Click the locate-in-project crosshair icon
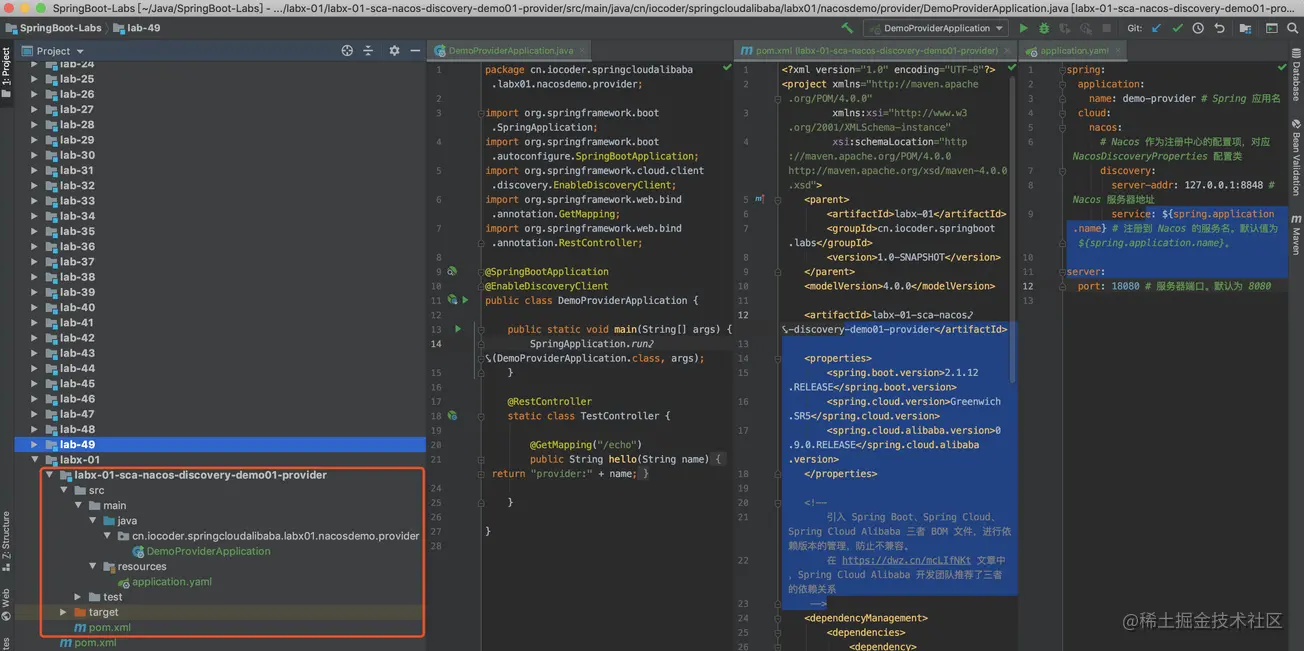This screenshot has height=651, width=1304. click(347, 50)
